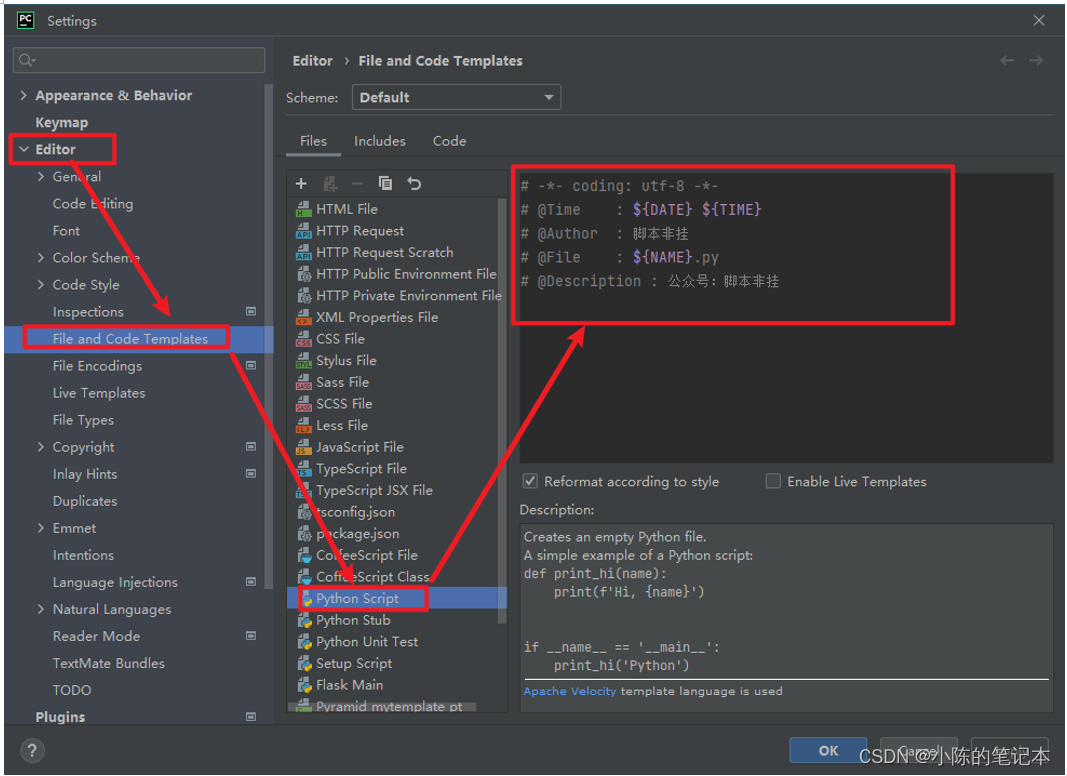The image size is (1067, 776).
Task: Select the HTML File template icon
Action: coord(303,210)
